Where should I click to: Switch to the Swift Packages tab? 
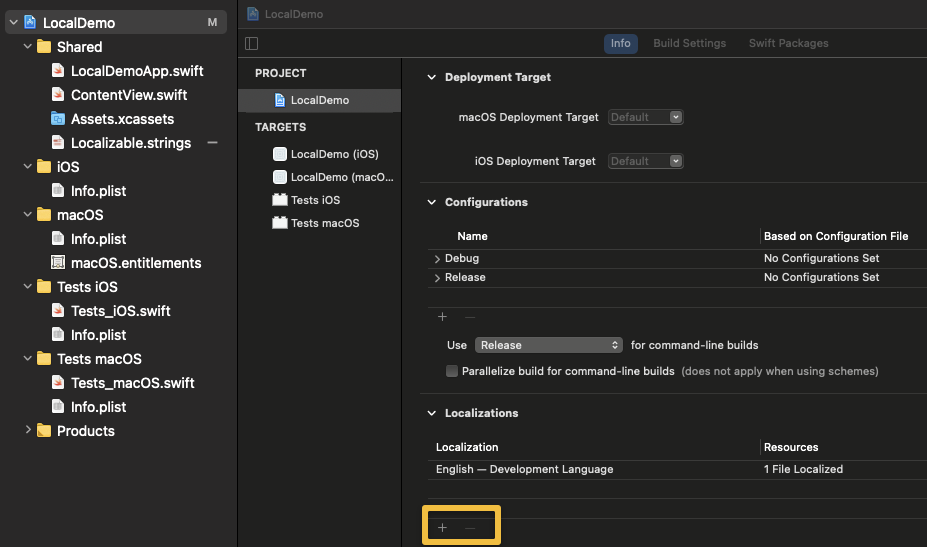[x=788, y=43]
